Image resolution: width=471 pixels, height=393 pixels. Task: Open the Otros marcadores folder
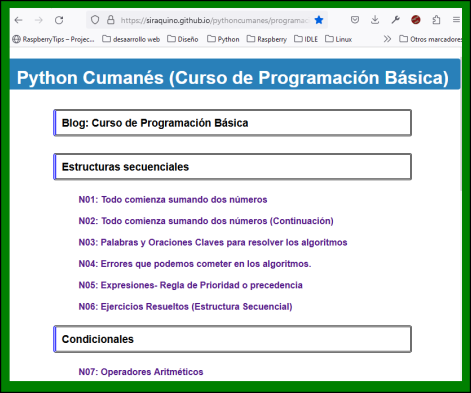click(430, 39)
